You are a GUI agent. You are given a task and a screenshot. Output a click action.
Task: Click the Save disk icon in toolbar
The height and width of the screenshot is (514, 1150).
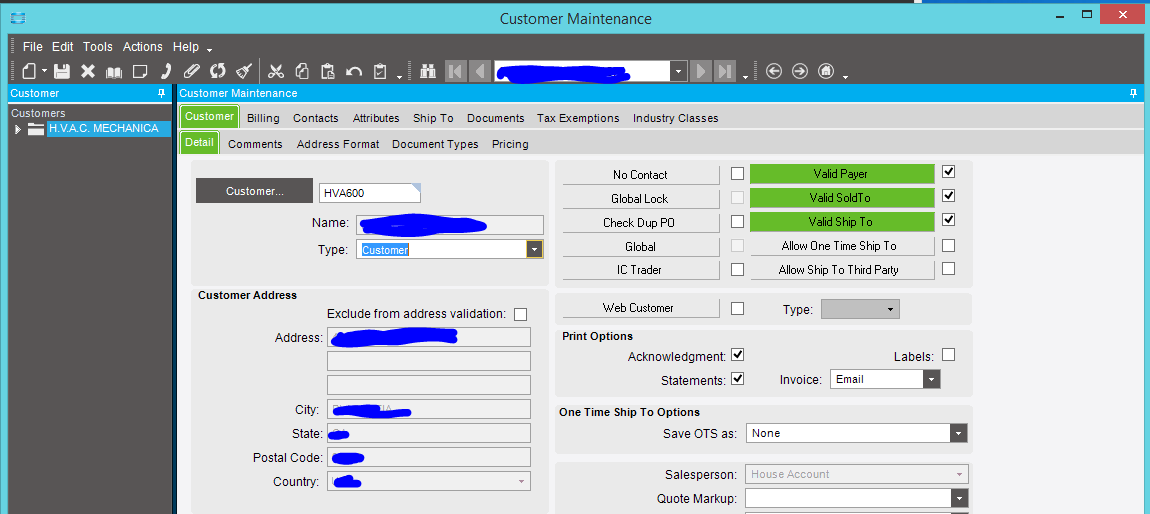tap(62, 71)
